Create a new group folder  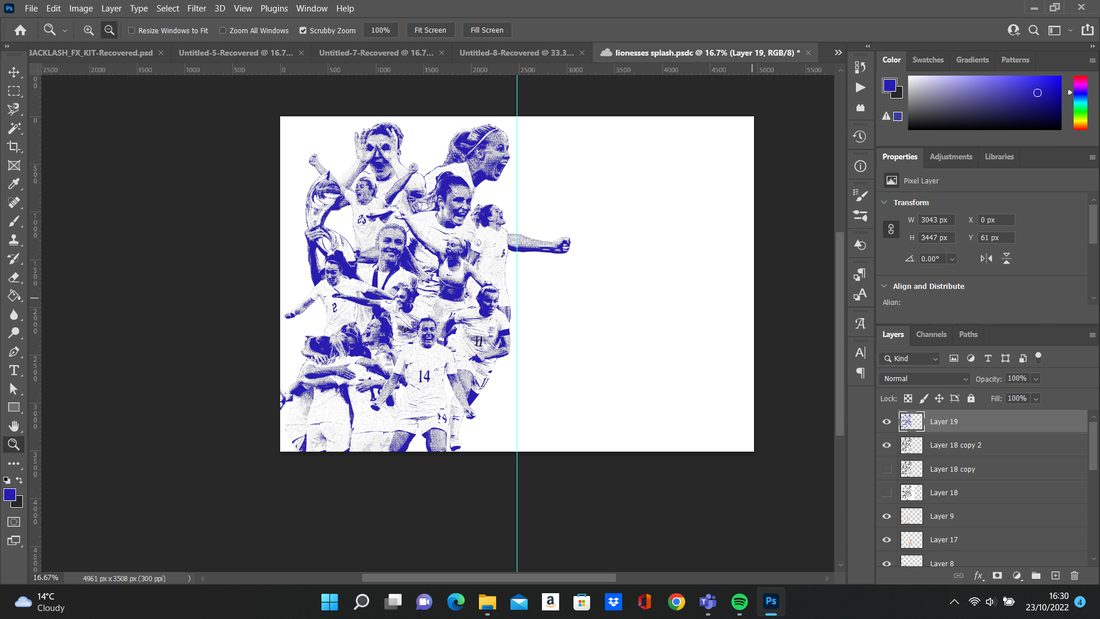(1036, 575)
